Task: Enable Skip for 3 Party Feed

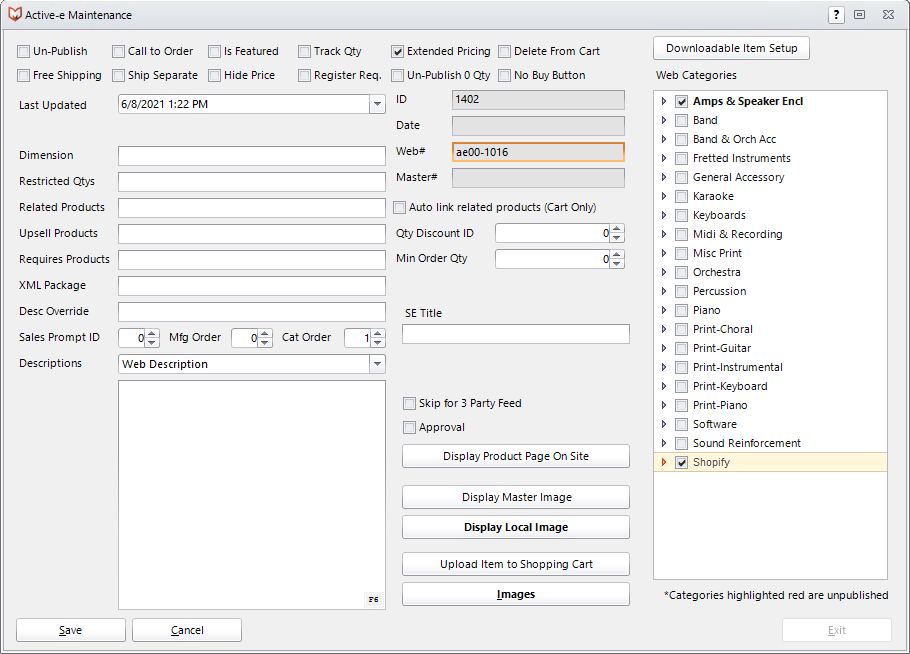Action: point(410,403)
